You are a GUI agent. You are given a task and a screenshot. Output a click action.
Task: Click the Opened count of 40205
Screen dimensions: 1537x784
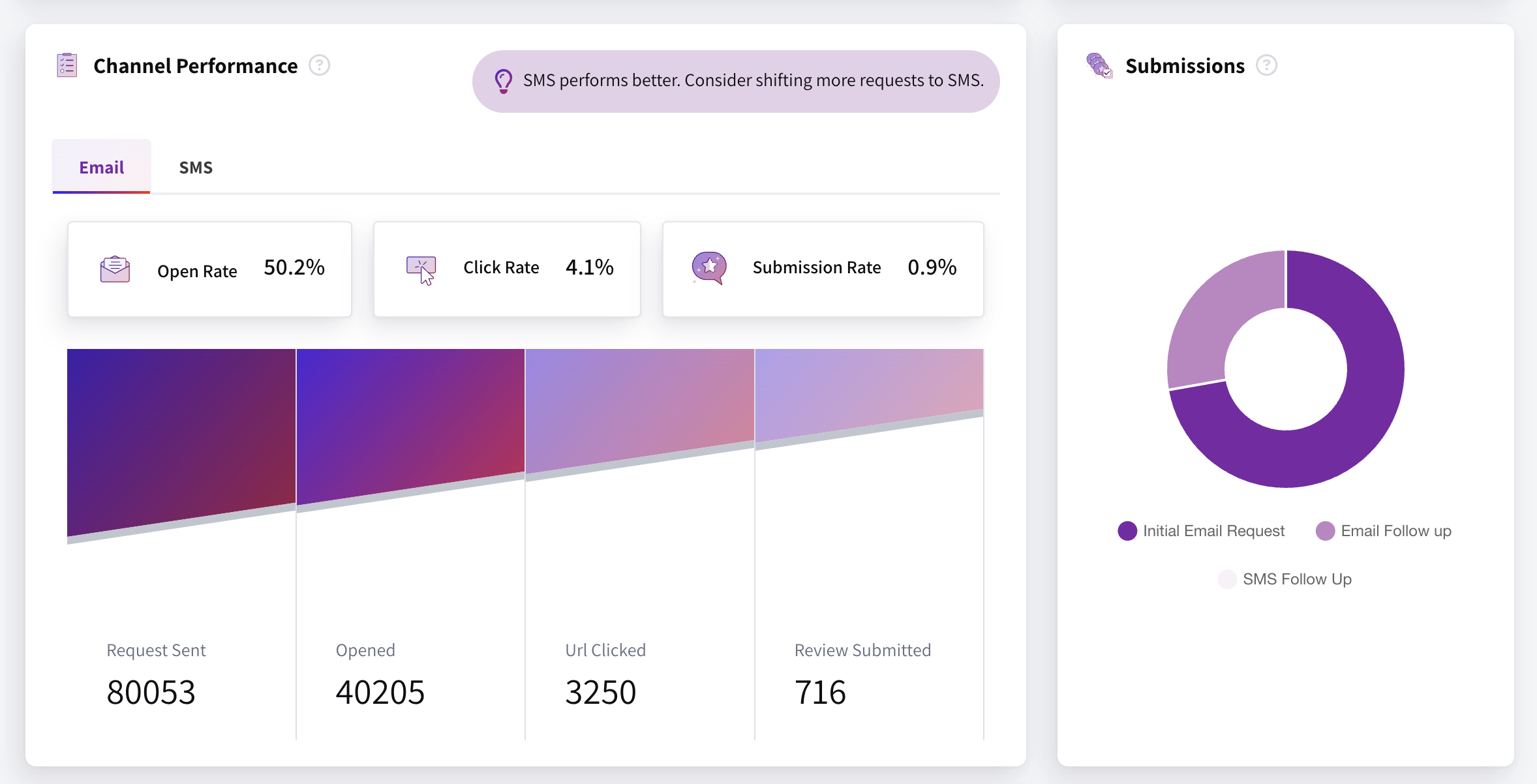[x=380, y=691]
